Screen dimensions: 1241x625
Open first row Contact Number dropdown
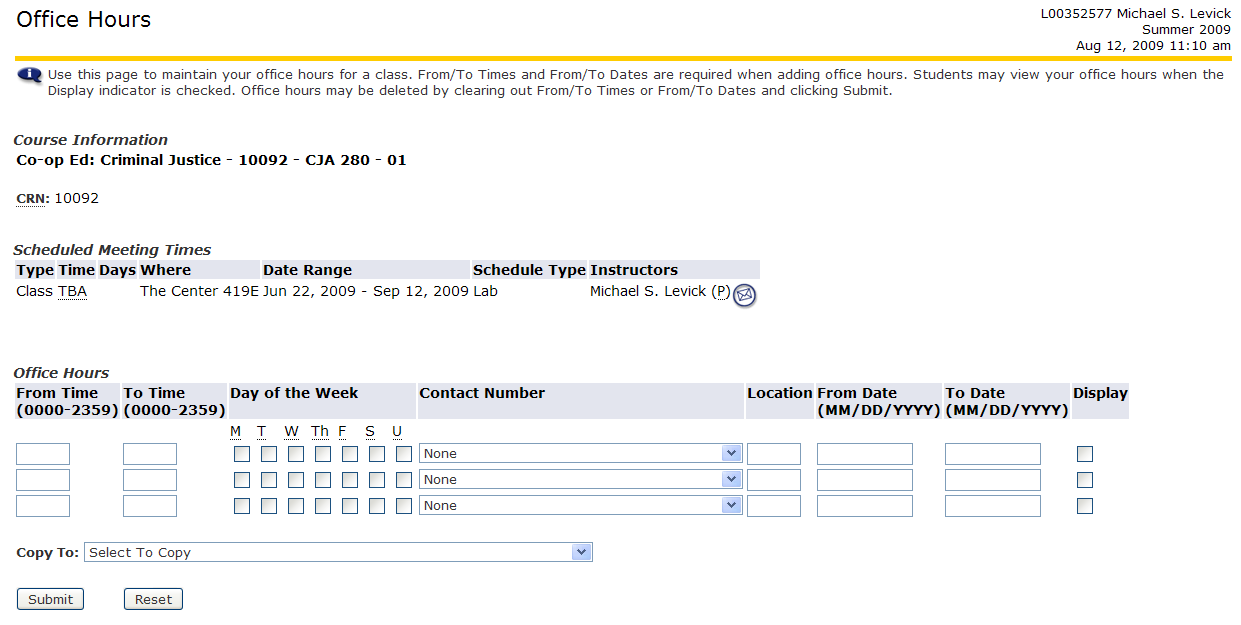click(580, 454)
